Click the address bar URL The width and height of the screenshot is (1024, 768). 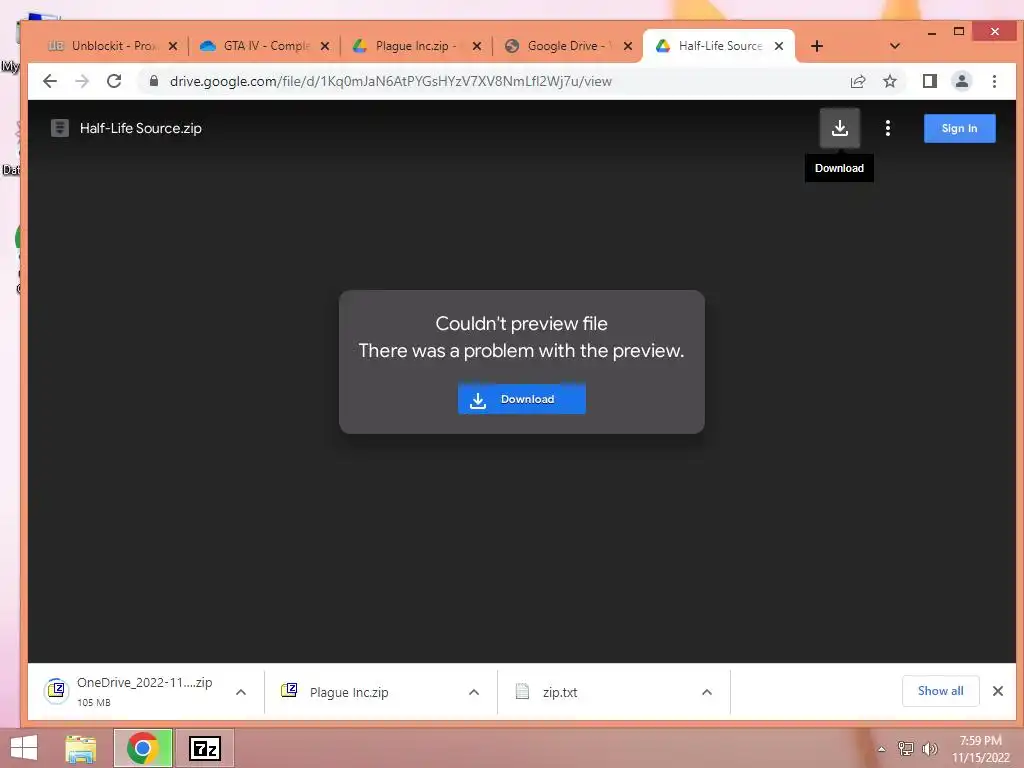click(x=391, y=82)
